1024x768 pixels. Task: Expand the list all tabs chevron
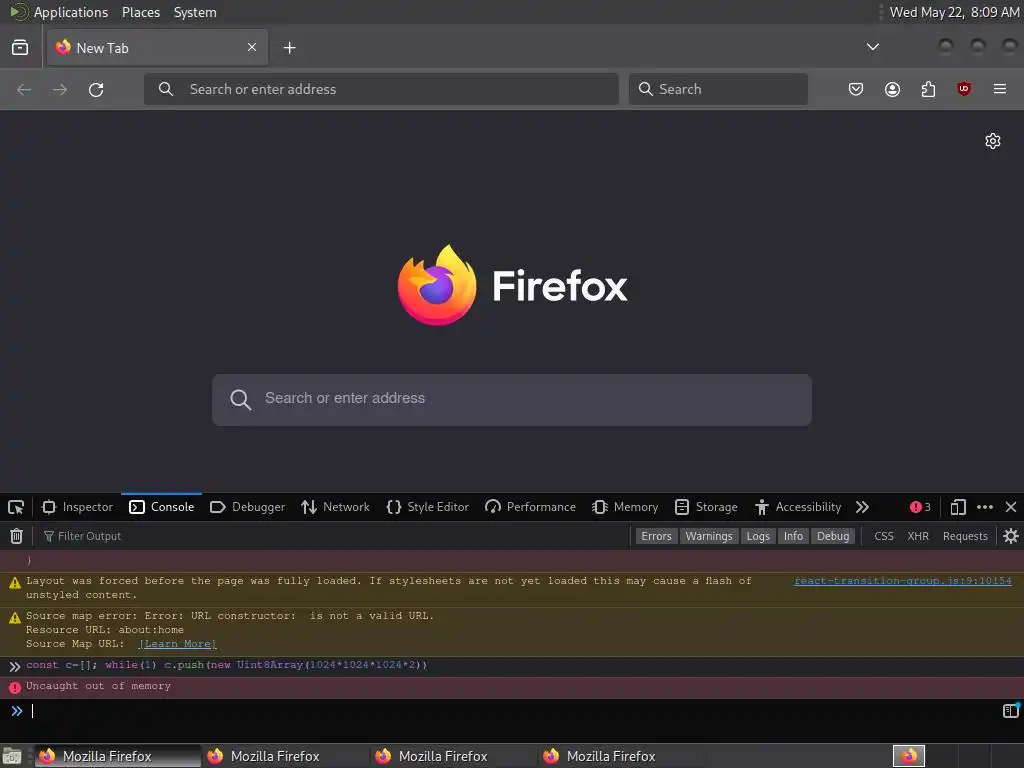(872, 47)
